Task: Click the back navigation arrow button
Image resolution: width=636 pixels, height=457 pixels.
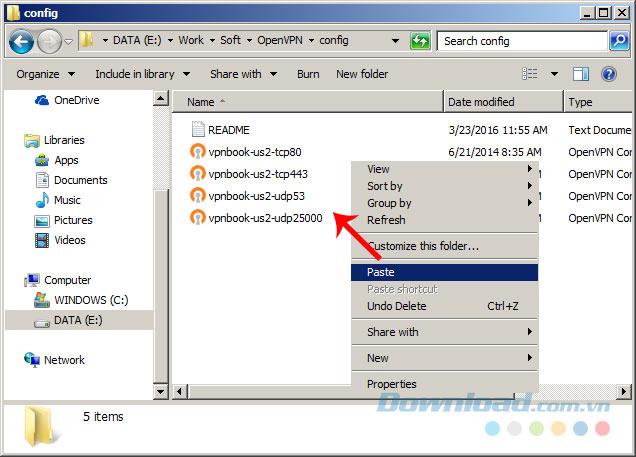Action: pyautogui.click(x=21, y=41)
